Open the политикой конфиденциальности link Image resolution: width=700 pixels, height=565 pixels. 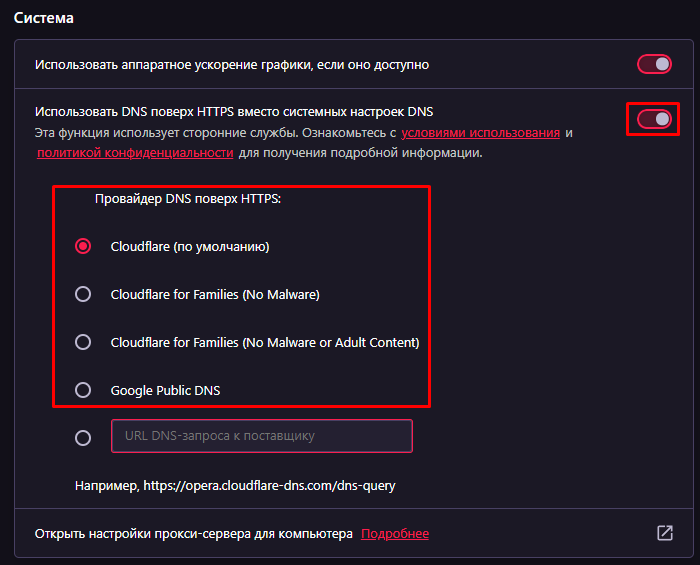(x=135, y=153)
